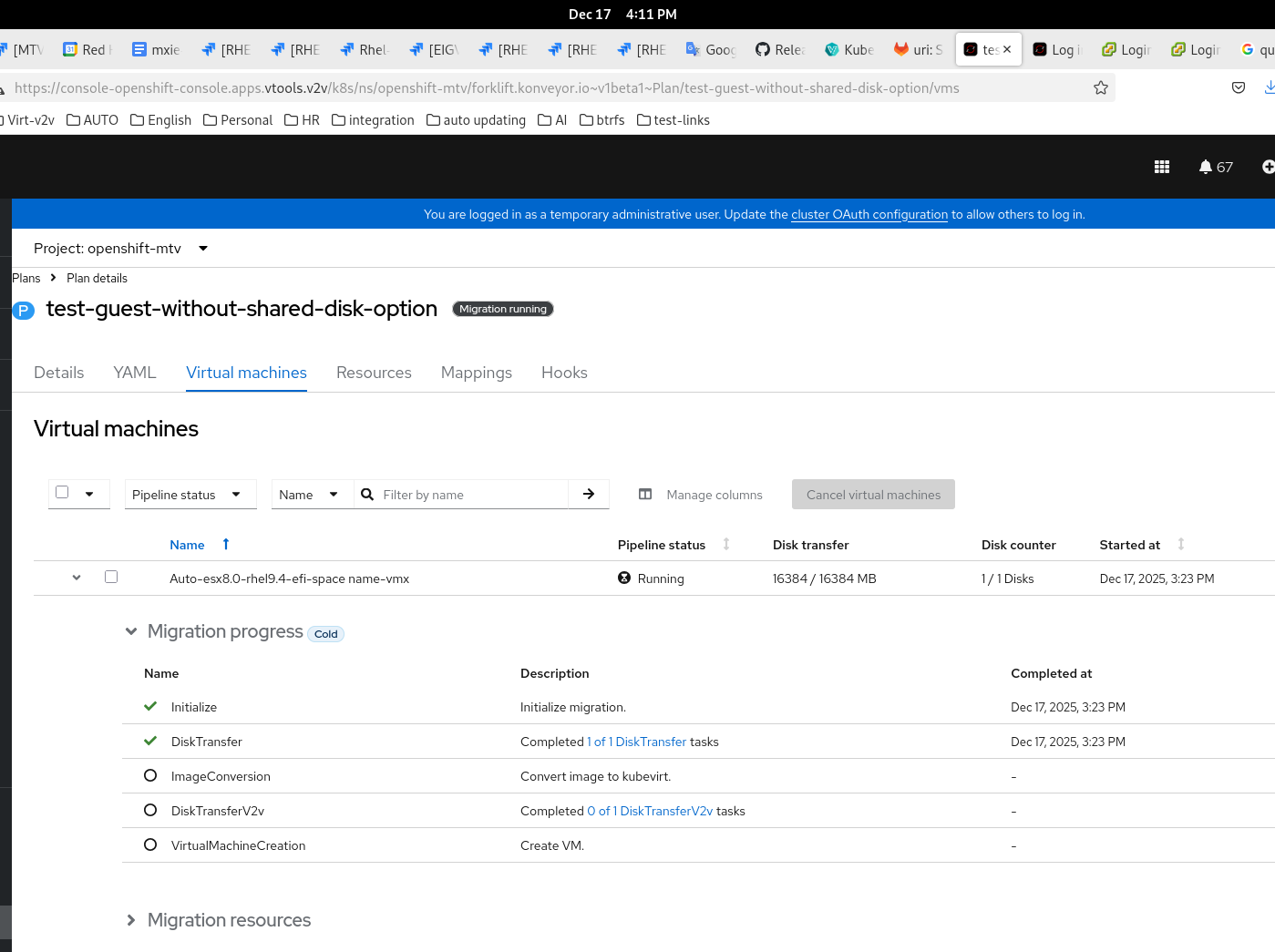Open the Project: openshift-mtv dropdown

pos(121,248)
